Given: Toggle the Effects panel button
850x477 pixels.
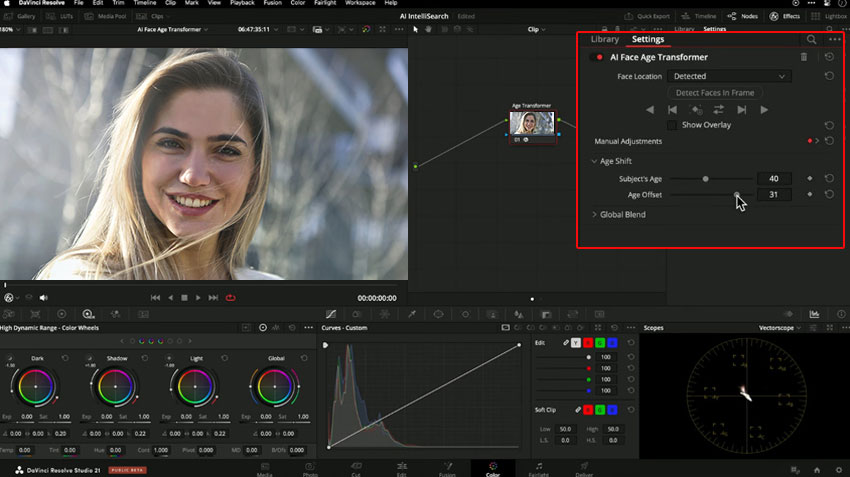Looking at the screenshot, I should (x=784, y=16).
